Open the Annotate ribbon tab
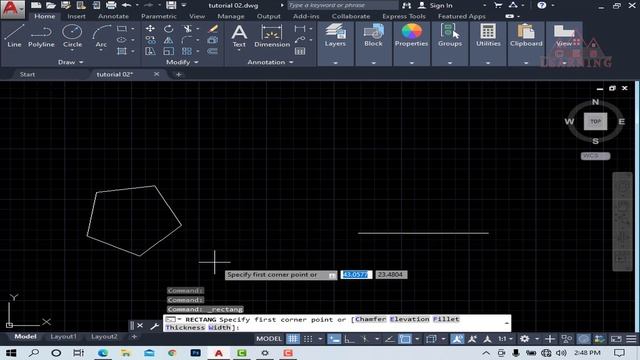Viewport: 640px width, 360px height. [113, 16]
